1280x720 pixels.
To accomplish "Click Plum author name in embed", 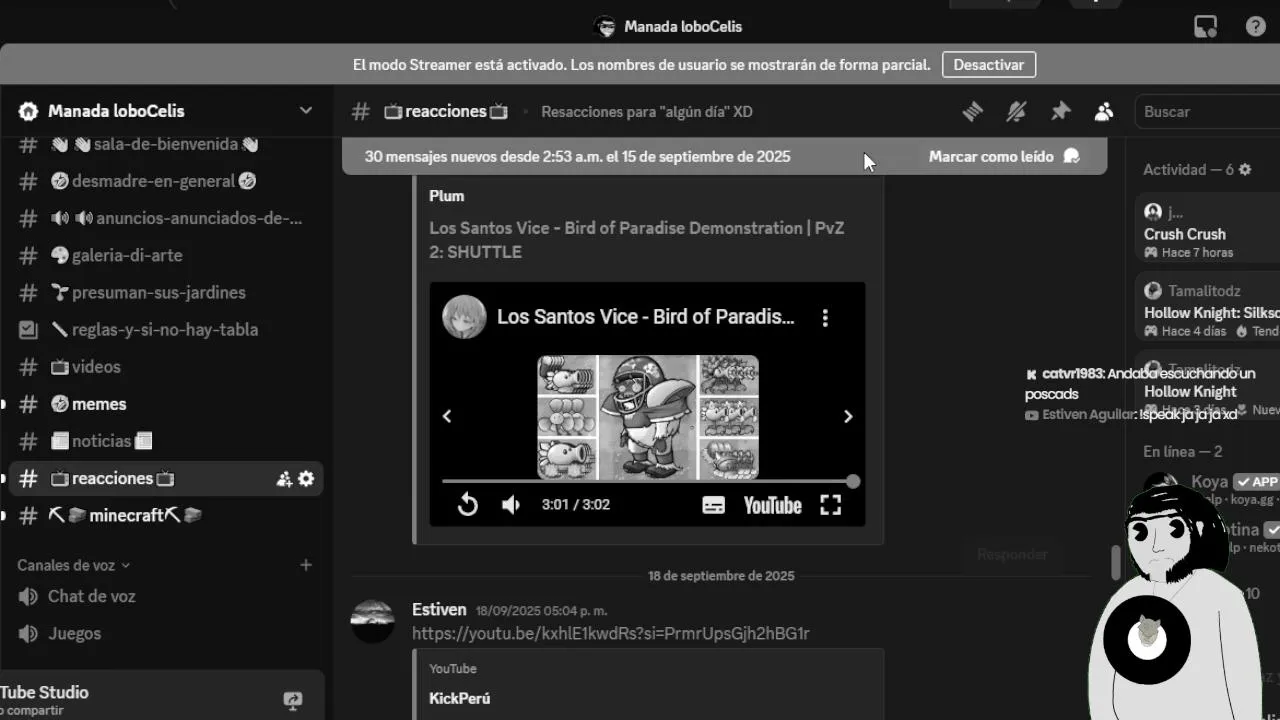I will point(447,196).
